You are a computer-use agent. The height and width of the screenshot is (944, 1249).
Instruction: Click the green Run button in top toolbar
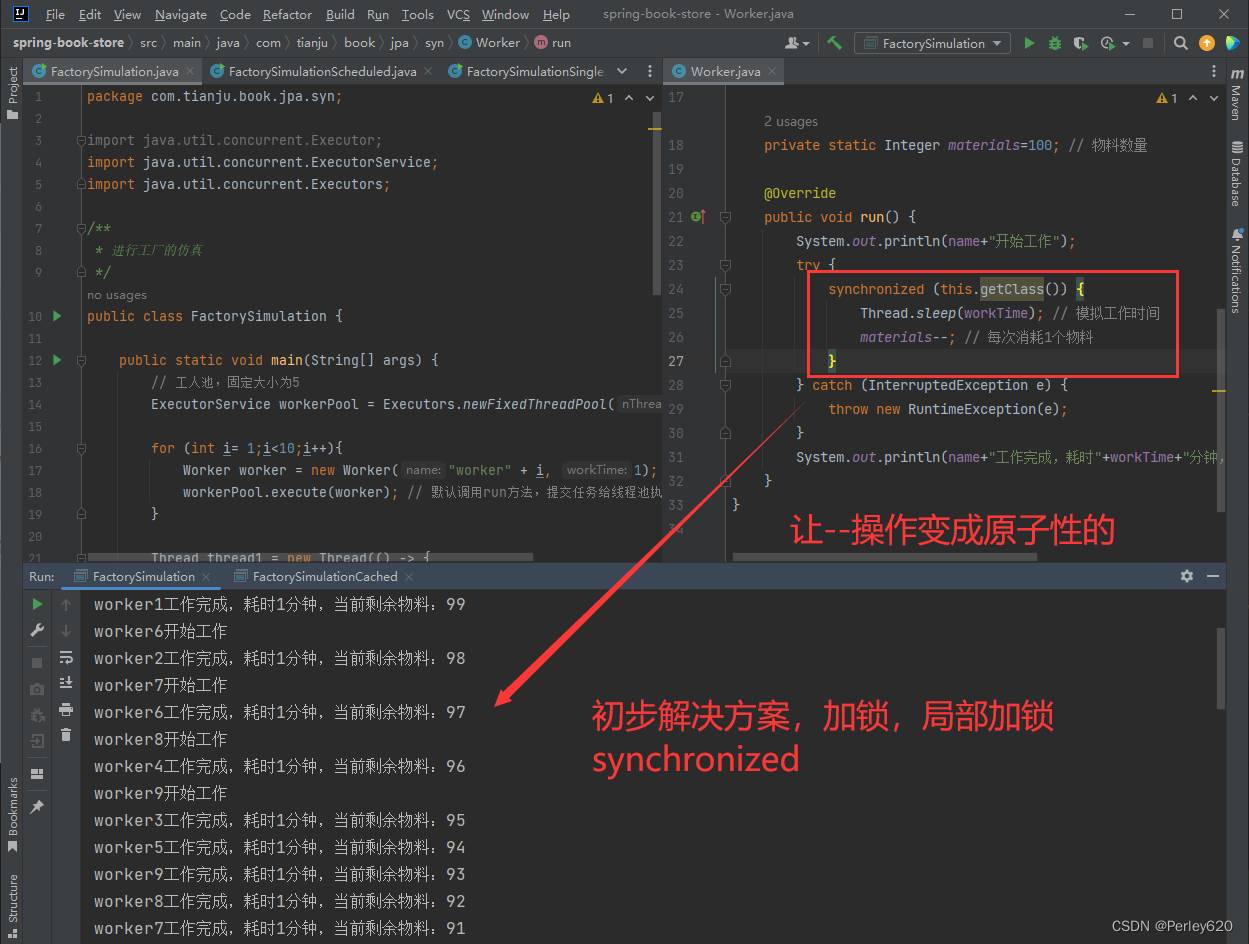[x=1029, y=43]
